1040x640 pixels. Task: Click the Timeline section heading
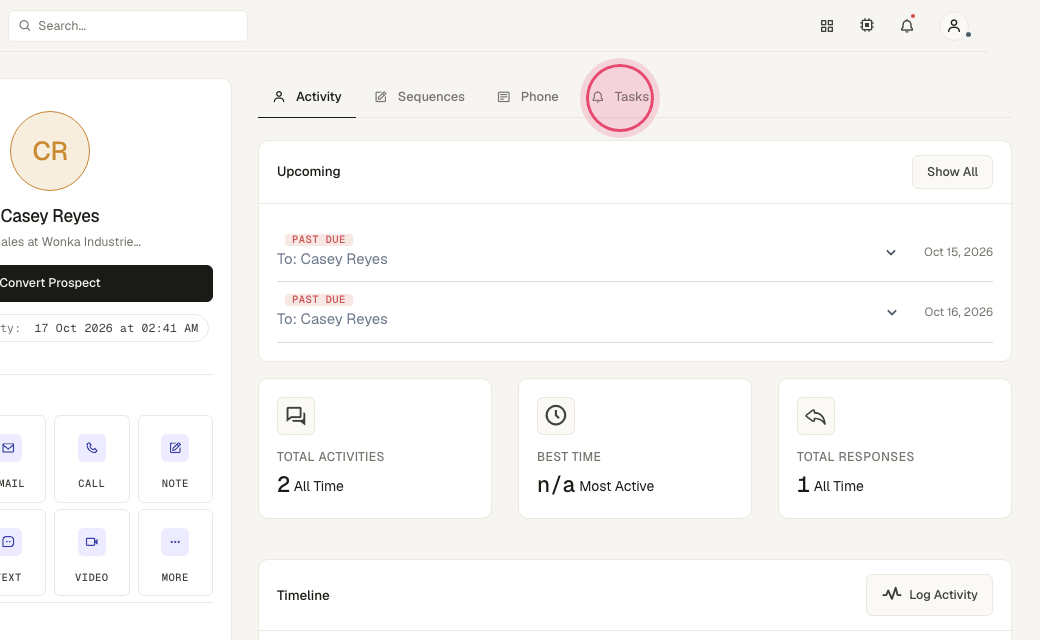click(x=303, y=596)
